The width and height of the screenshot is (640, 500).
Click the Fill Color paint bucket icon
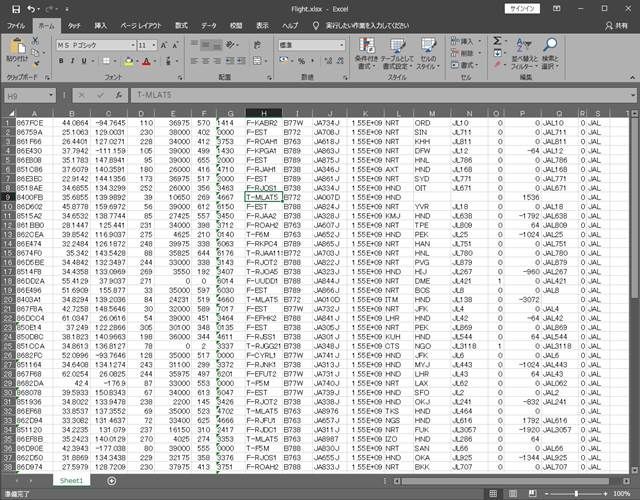coord(129,61)
